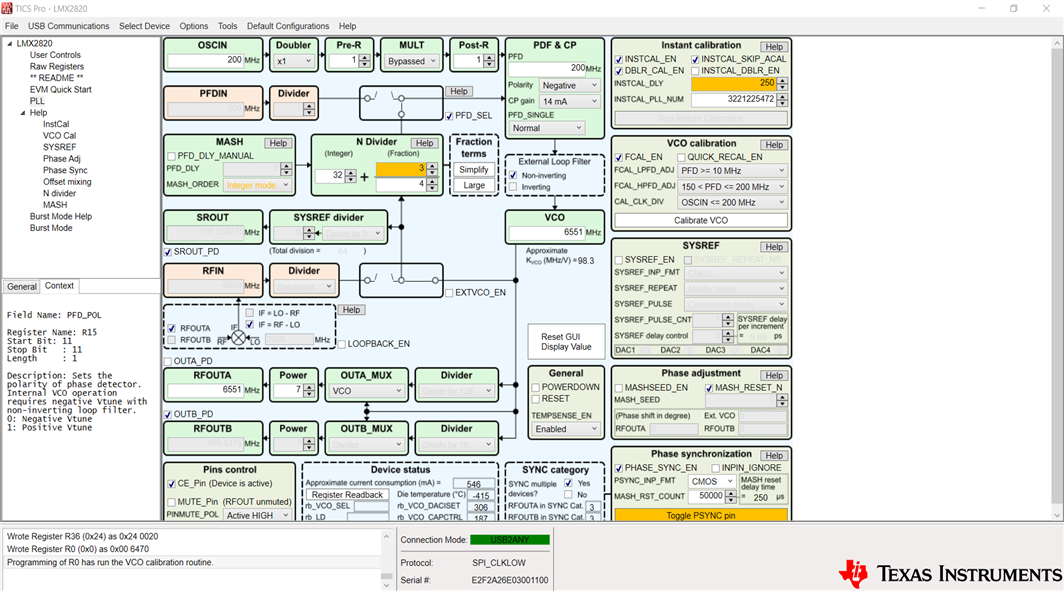Click the Large fraction terms button

(x=474, y=185)
